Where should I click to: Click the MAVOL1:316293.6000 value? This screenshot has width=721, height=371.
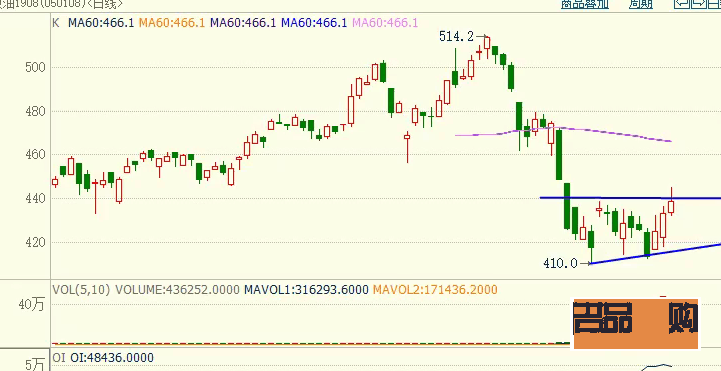pyautogui.click(x=306, y=290)
